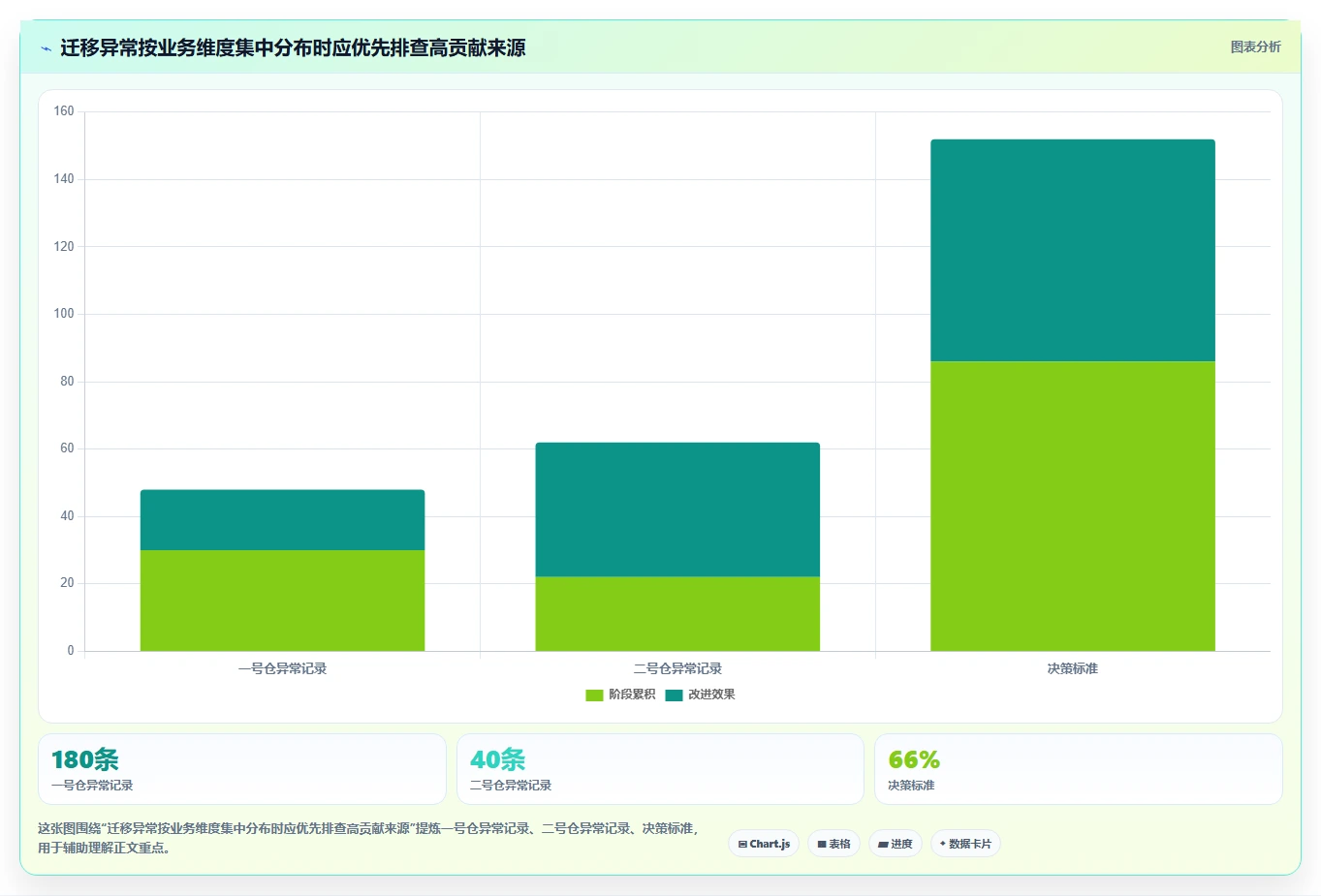Click the 二号仓异常记录 x-axis label
The width and height of the screenshot is (1321, 896).
[x=677, y=668]
